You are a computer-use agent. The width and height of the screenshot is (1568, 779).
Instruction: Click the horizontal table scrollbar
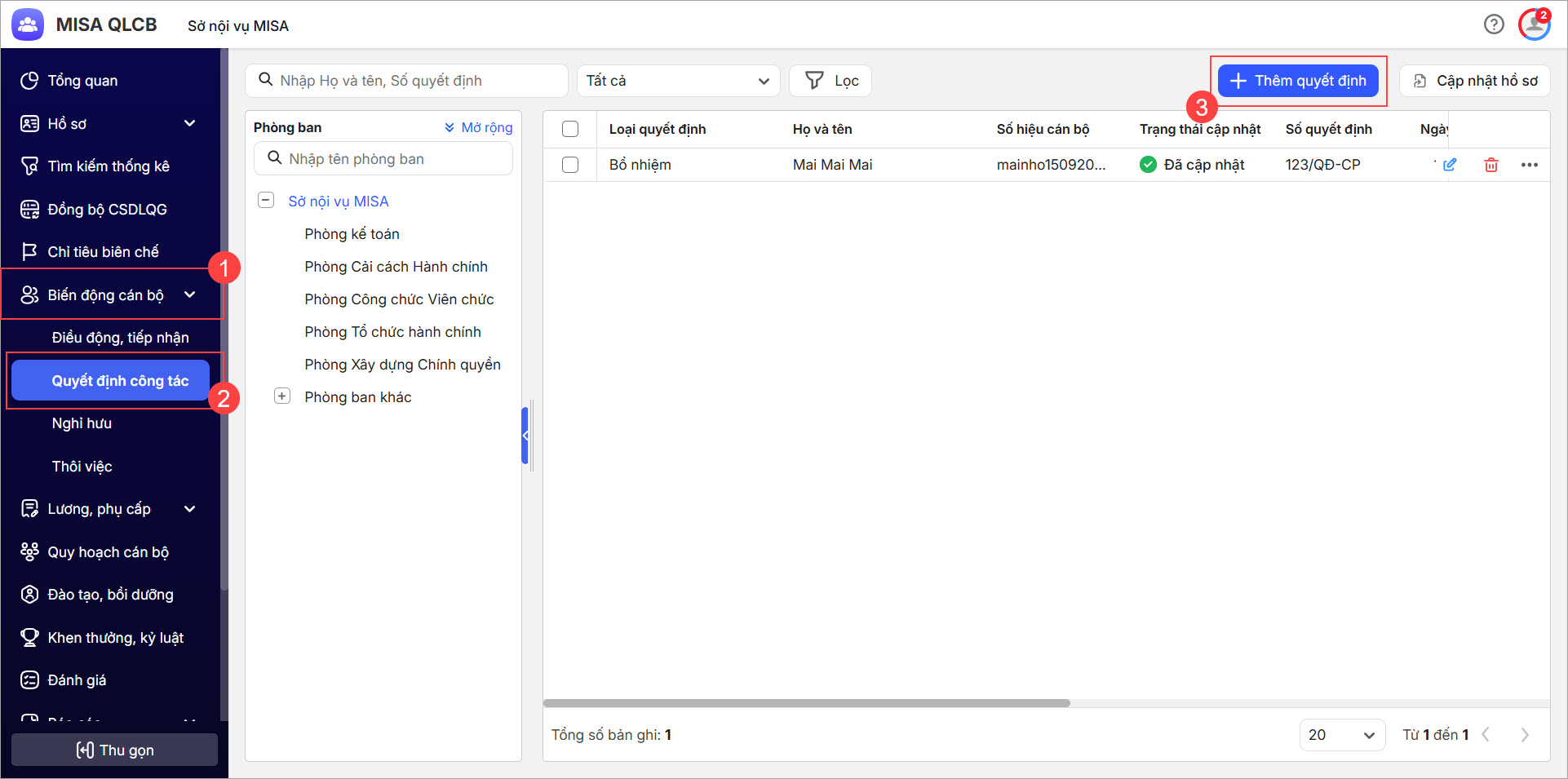coord(806,703)
